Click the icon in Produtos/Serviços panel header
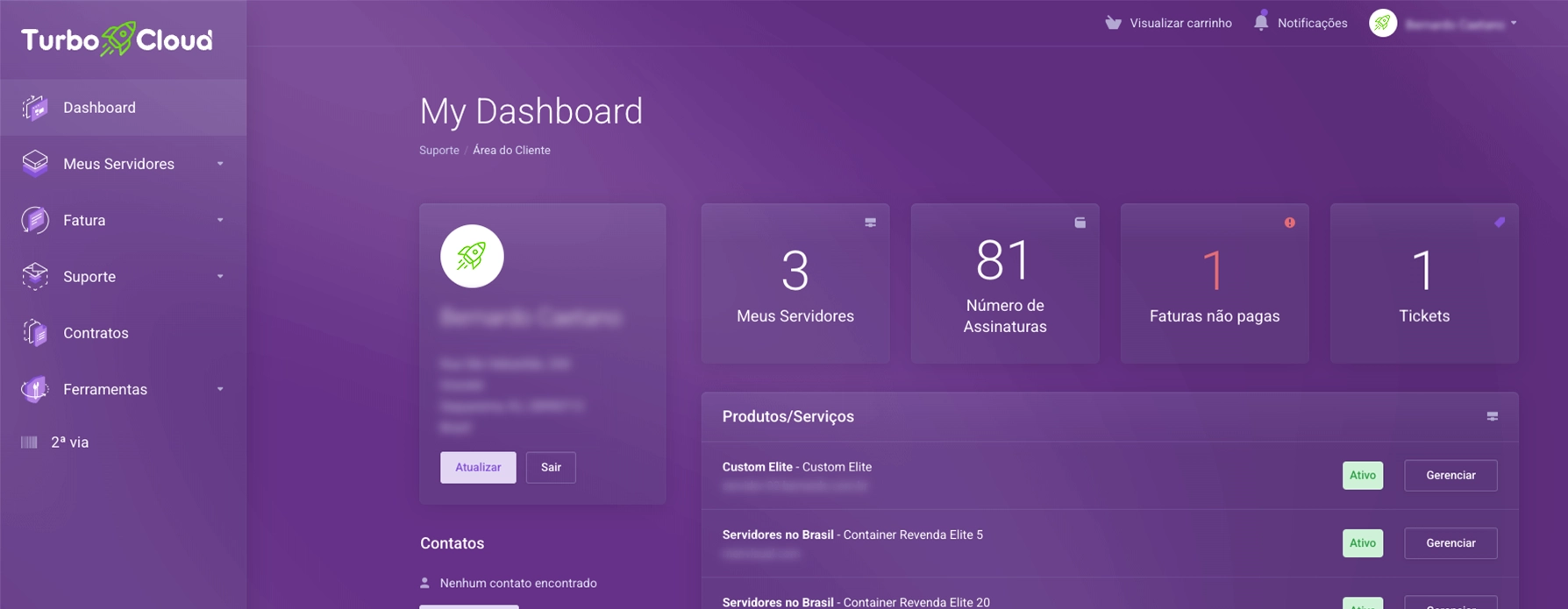This screenshot has width=1568, height=609. (x=1493, y=416)
